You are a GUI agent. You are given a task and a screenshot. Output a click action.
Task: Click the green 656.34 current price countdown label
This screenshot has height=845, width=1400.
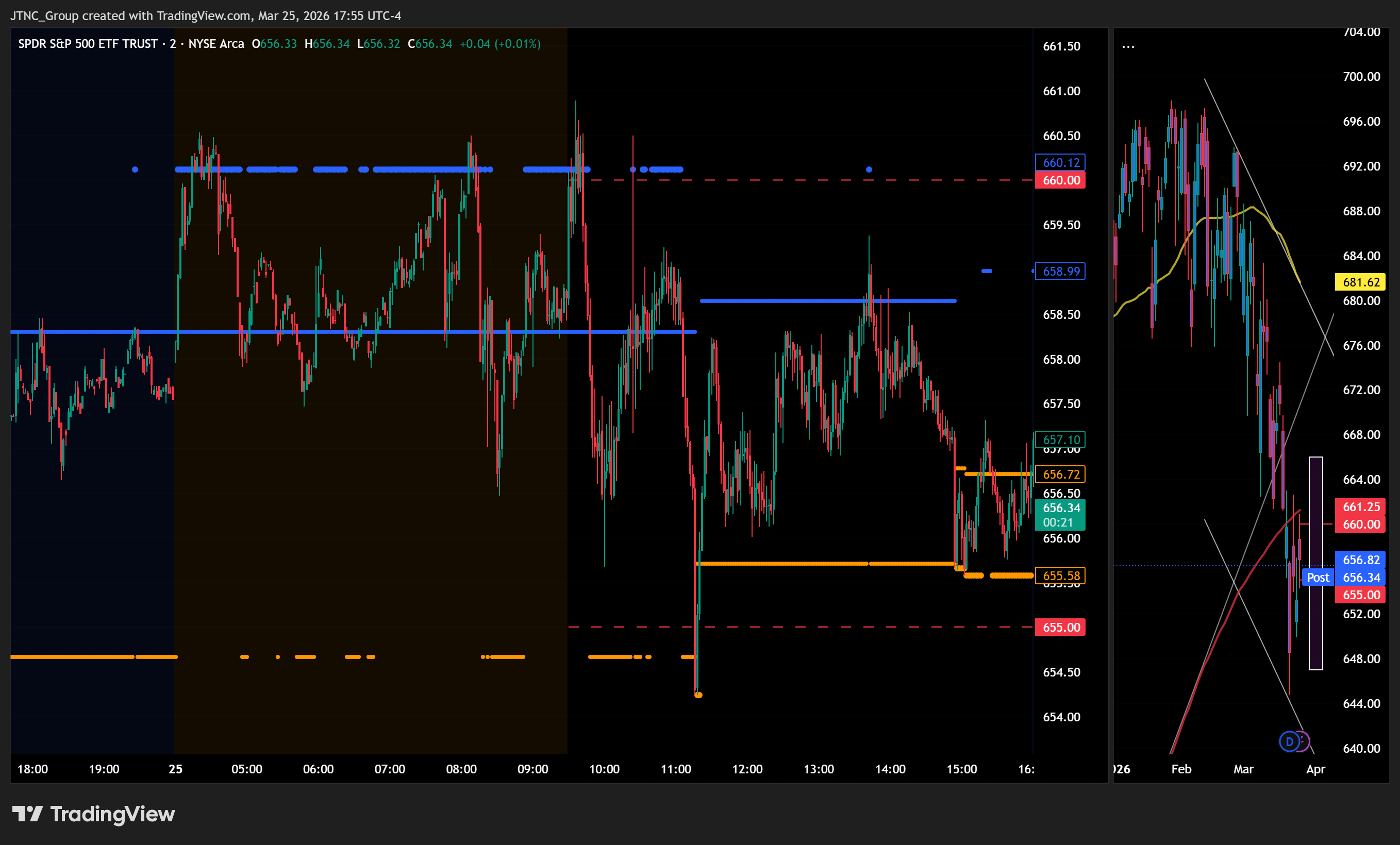click(1060, 515)
